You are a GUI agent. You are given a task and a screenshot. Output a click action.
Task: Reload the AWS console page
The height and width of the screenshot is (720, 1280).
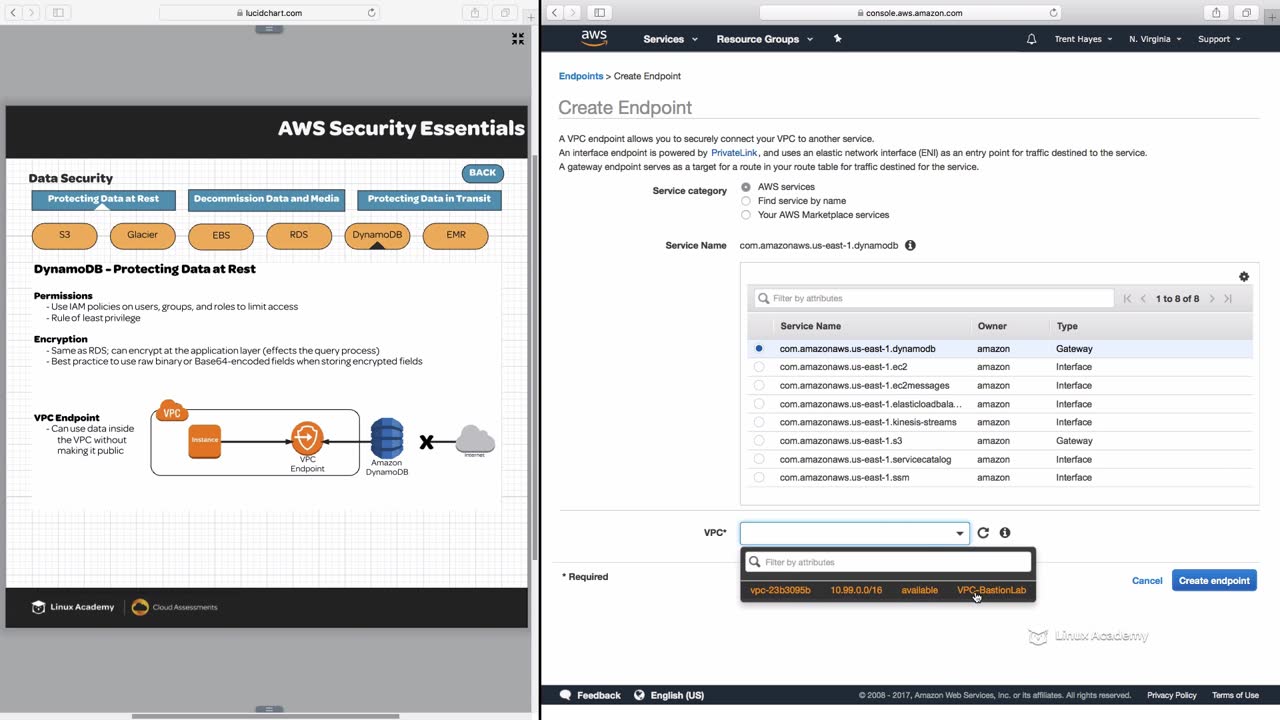tap(1053, 13)
